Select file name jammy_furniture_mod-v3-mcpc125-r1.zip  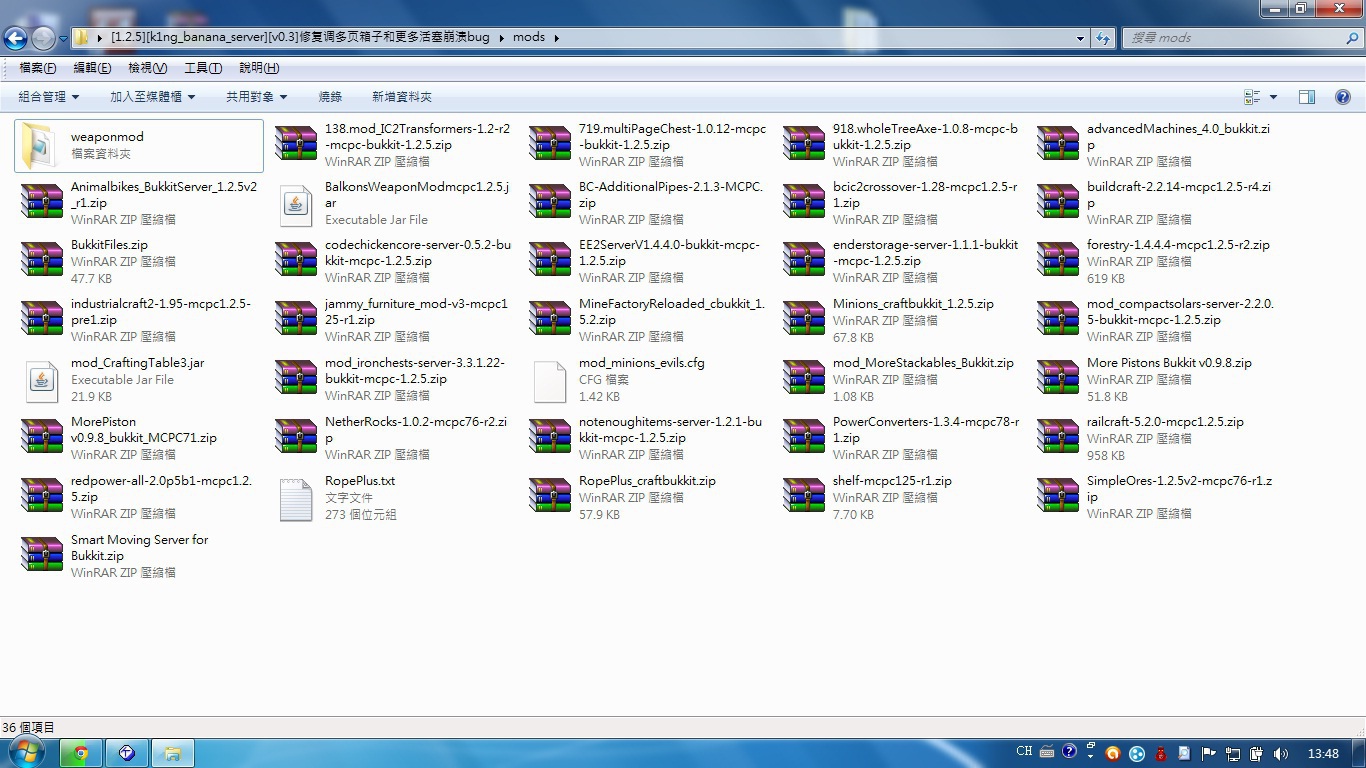[x=416, y=312]
